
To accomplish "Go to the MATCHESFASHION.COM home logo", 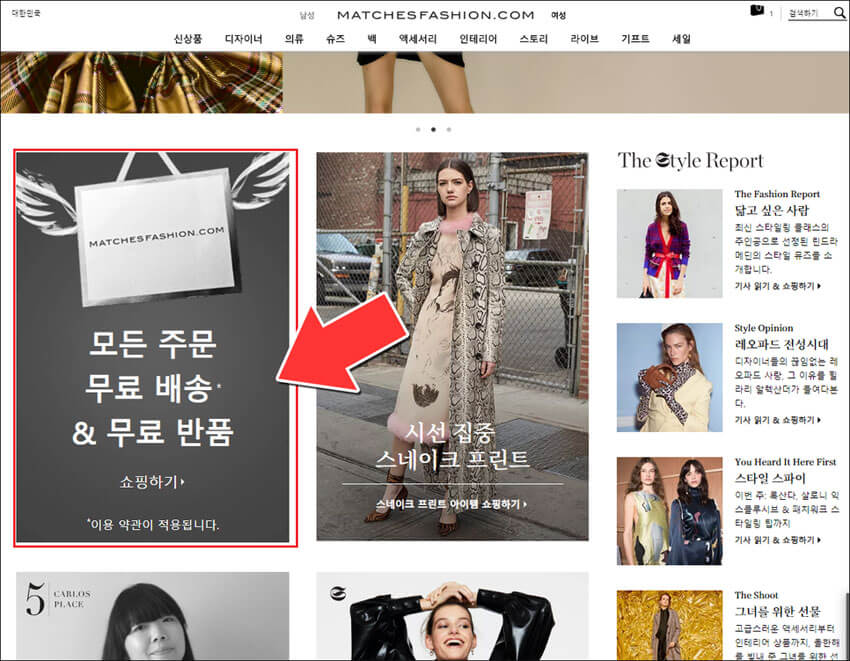I will point(435,15).
